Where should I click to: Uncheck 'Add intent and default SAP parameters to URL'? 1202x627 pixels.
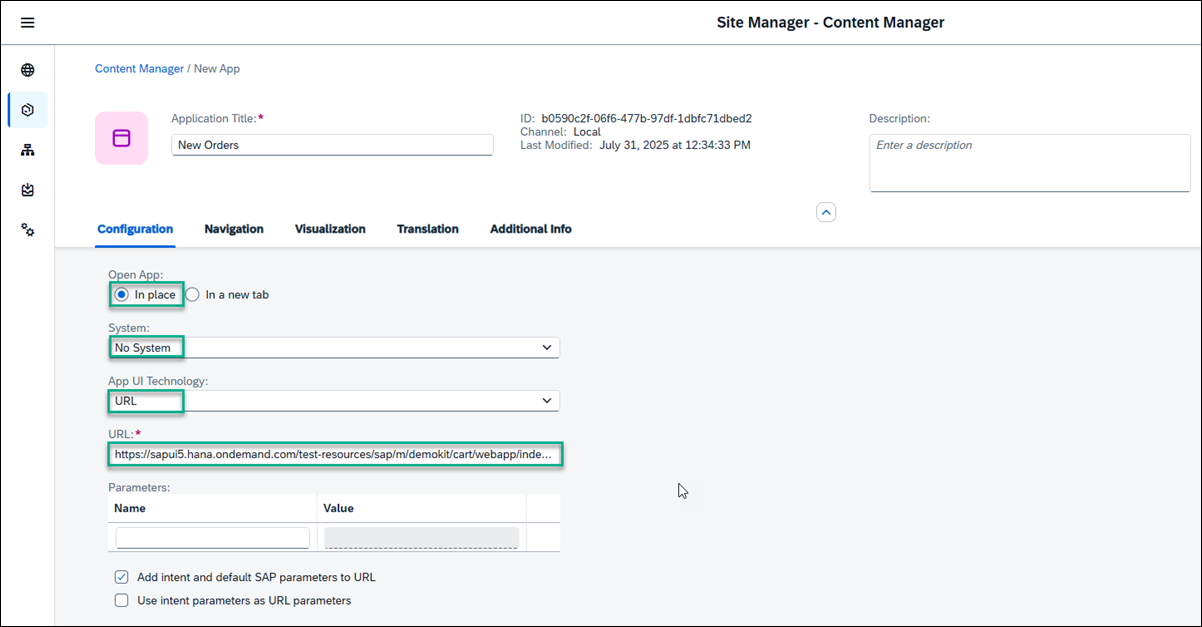(121, 577)
